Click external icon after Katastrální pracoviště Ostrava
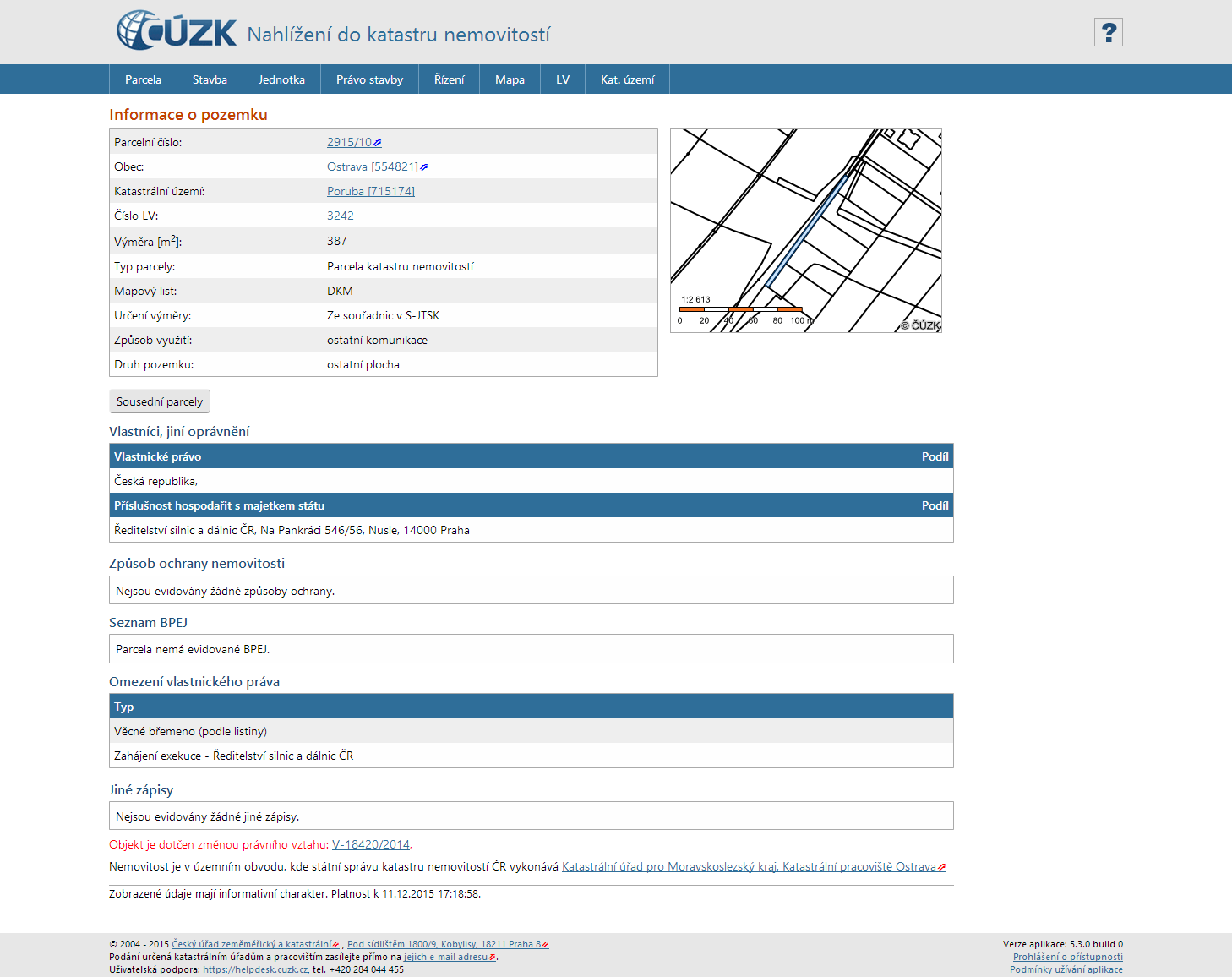 click(941, 867)
